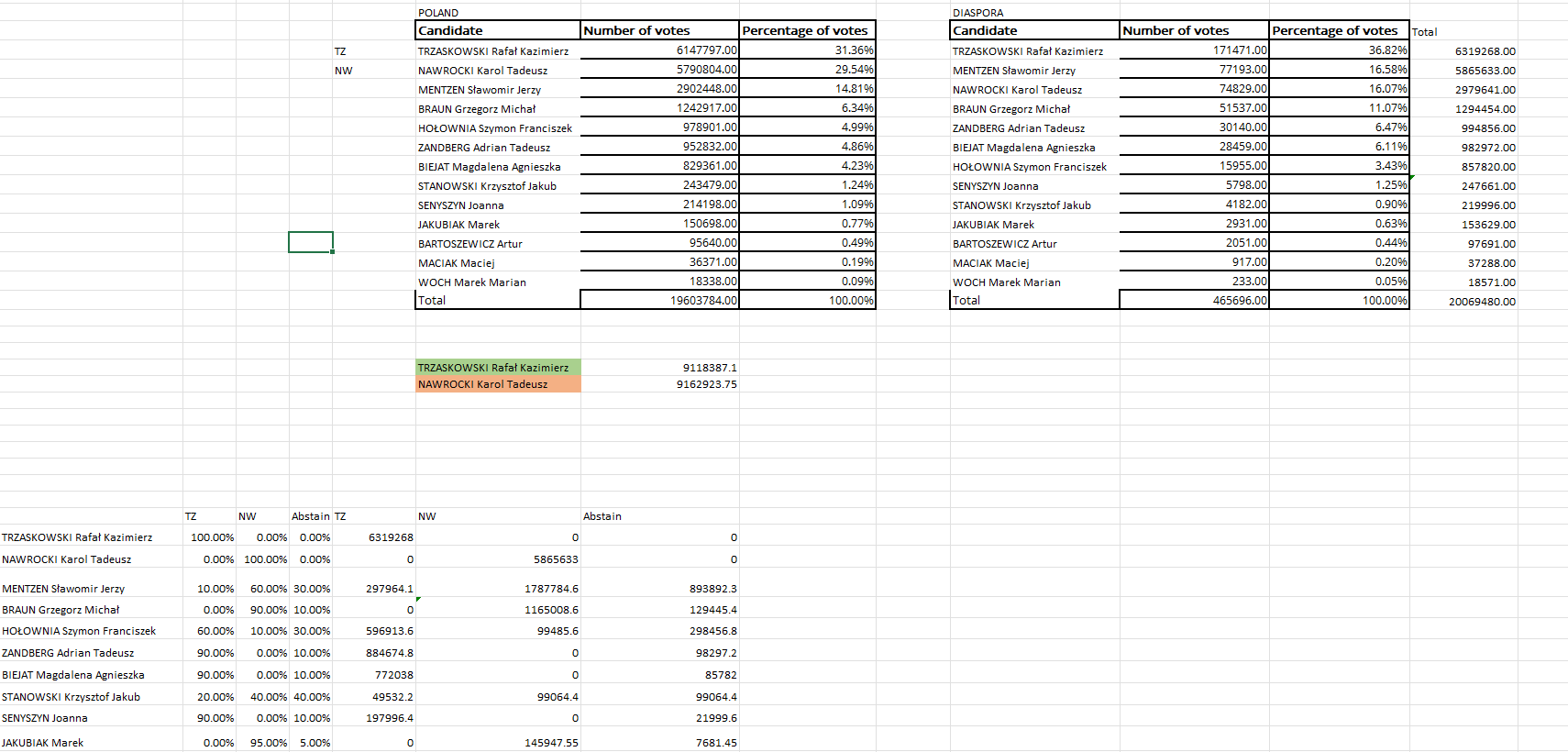Click the Total header right of Diaspora table
The image size is (1568, 752).
(1424, 32)
